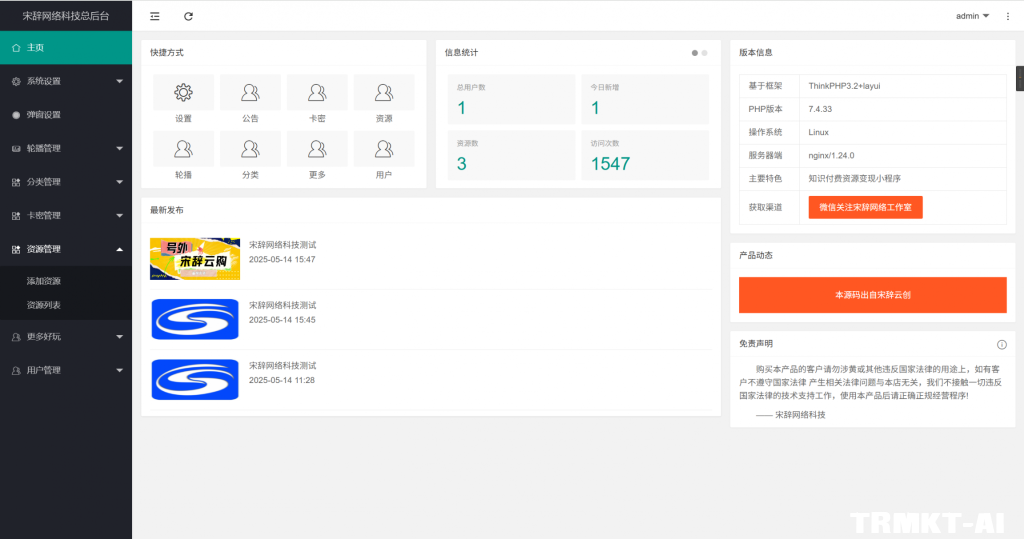Click the sidebar collapse icon in header
This screenshot has width=1024, height=539.
pyautogui.click(x=154, y=16)
